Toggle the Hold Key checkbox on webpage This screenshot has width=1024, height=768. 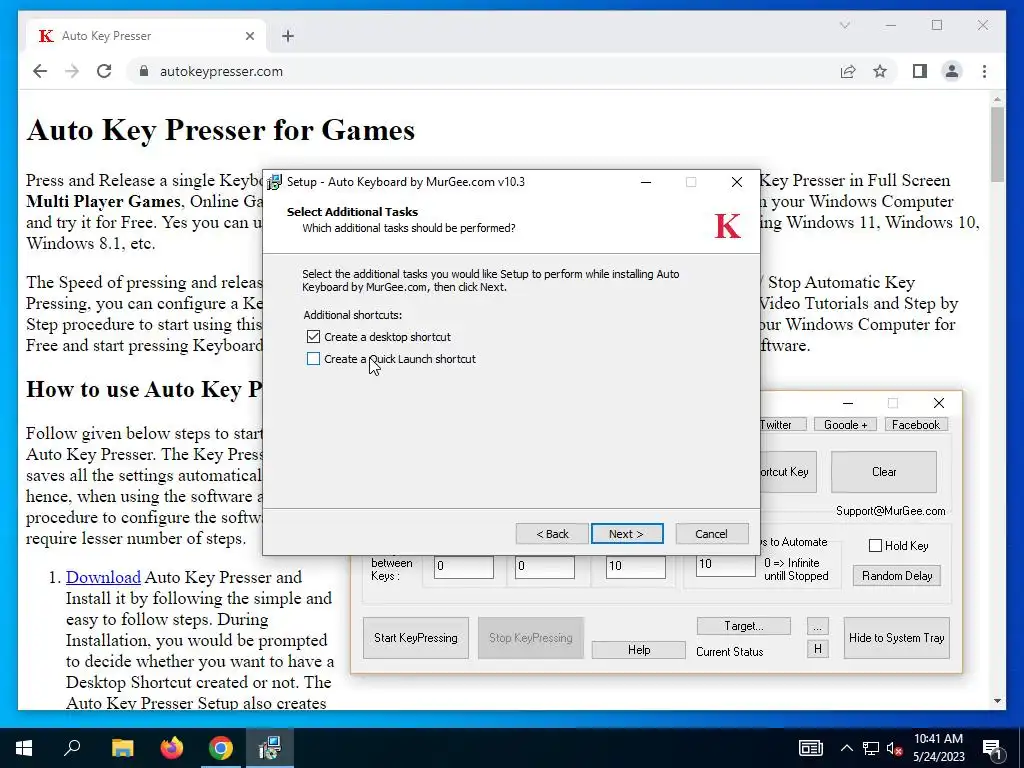[x=876, y=546]
